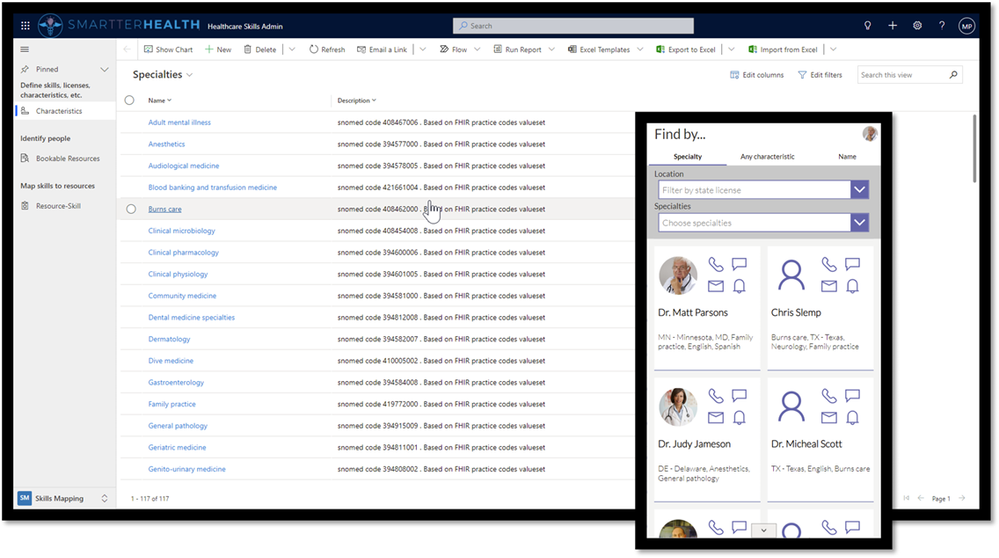Image resolution: width=999 pixels, height=558 pixels.
Task: Email Dr. Micheal Scott via envelope icon
Action: pyautogui.click(x=828, y=418)
